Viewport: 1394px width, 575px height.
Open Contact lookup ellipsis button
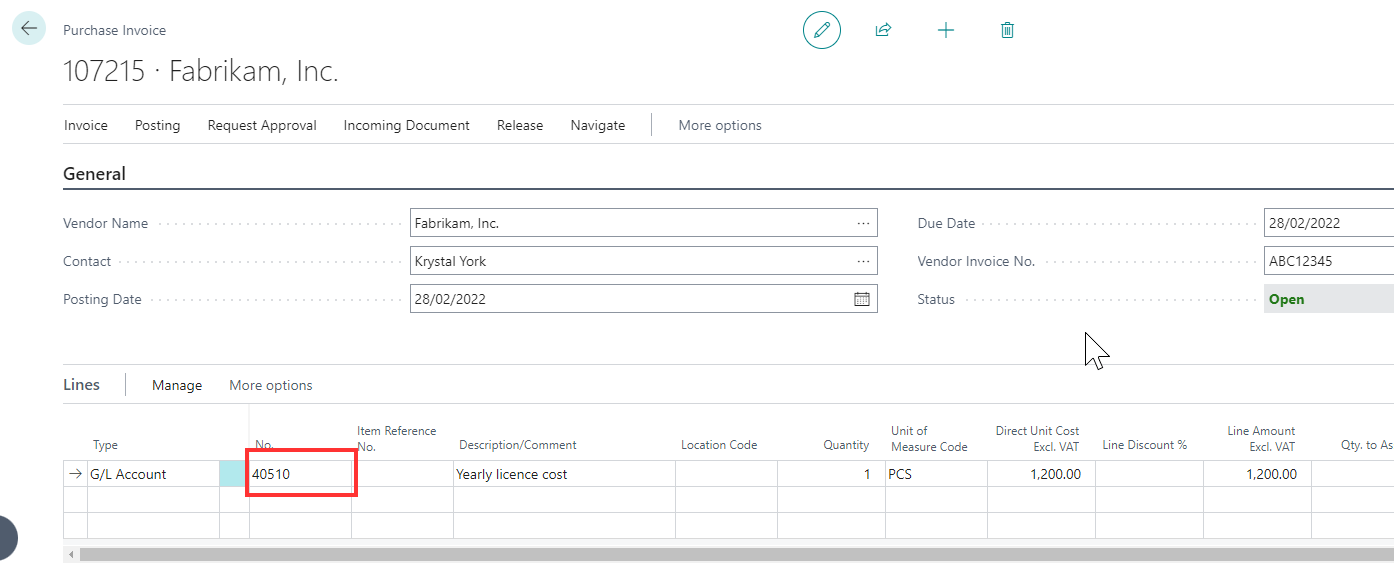click(863, 261)
